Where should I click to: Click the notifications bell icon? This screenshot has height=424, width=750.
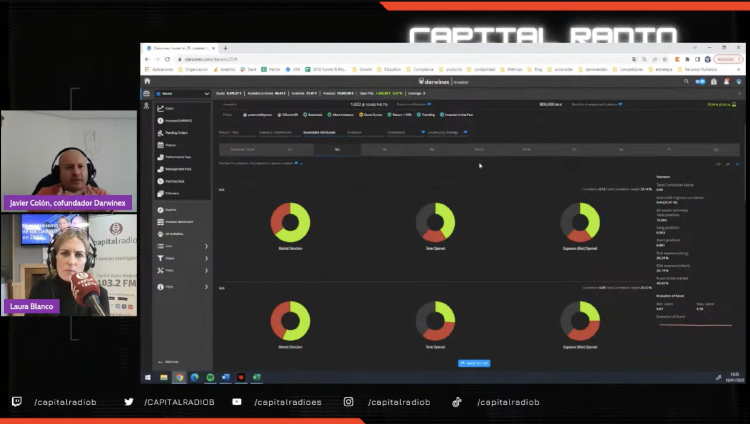(727, 81)
